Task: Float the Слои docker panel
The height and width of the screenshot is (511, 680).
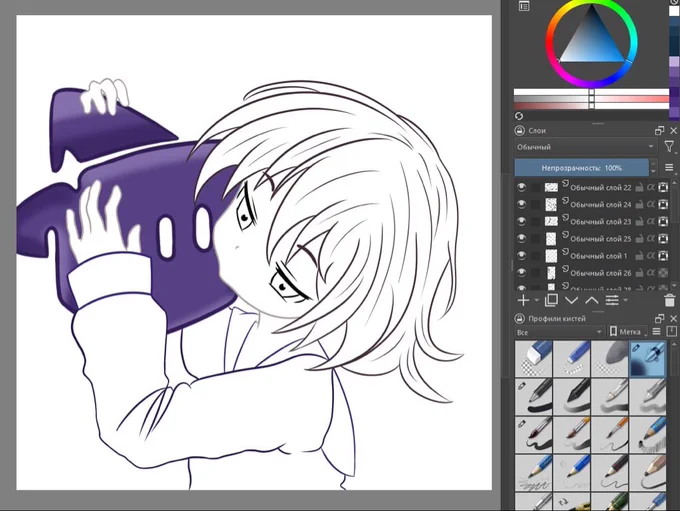Action: 659,131
